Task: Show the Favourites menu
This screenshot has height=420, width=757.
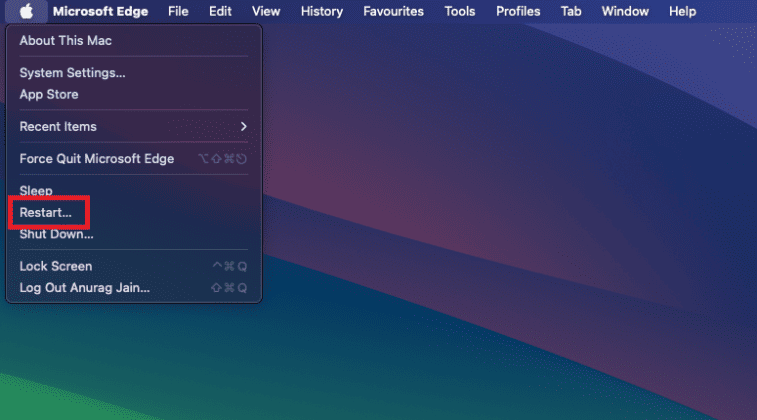Action: 393,11
